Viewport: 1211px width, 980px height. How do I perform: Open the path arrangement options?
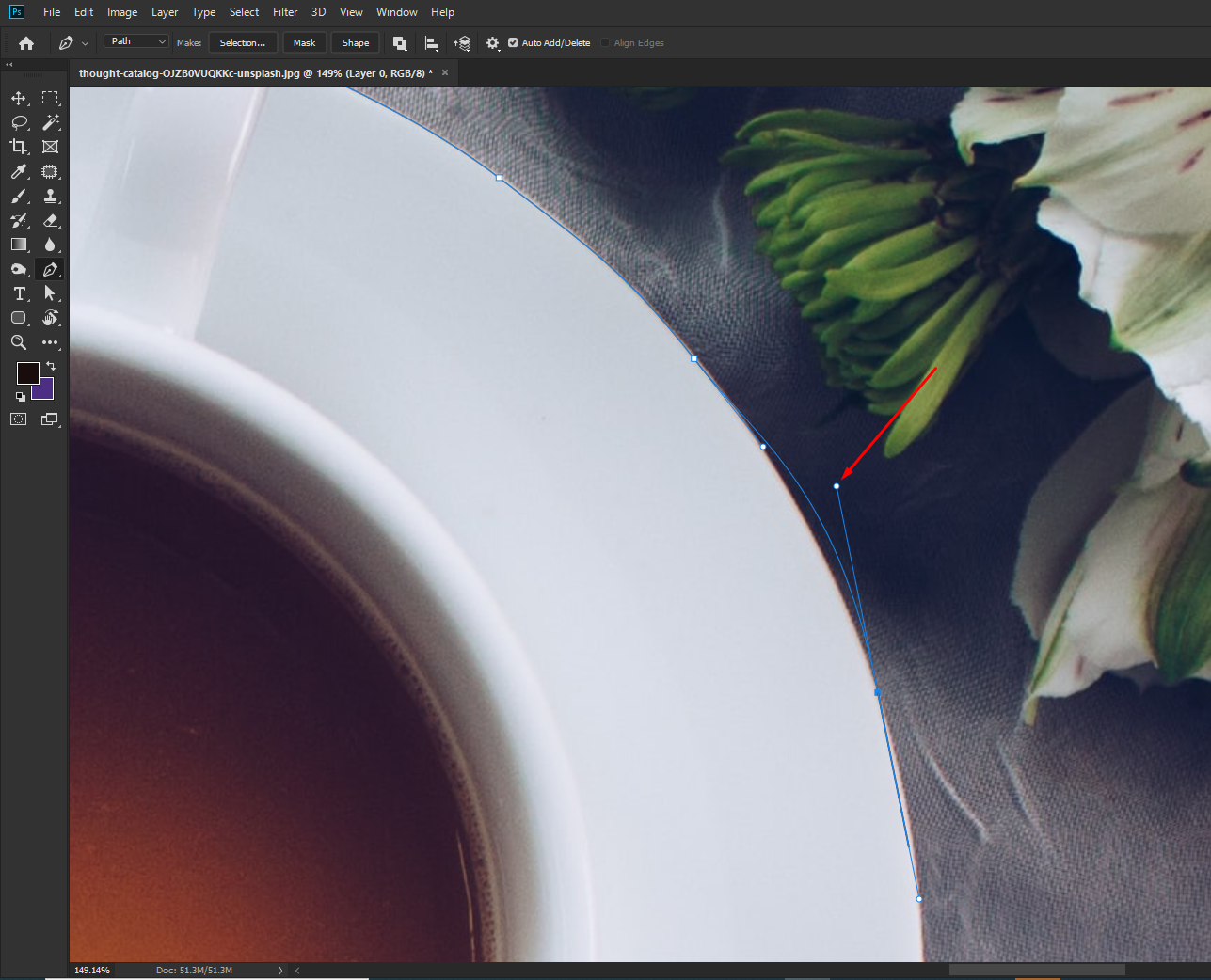pyautogui.click(x=462, y=43)
